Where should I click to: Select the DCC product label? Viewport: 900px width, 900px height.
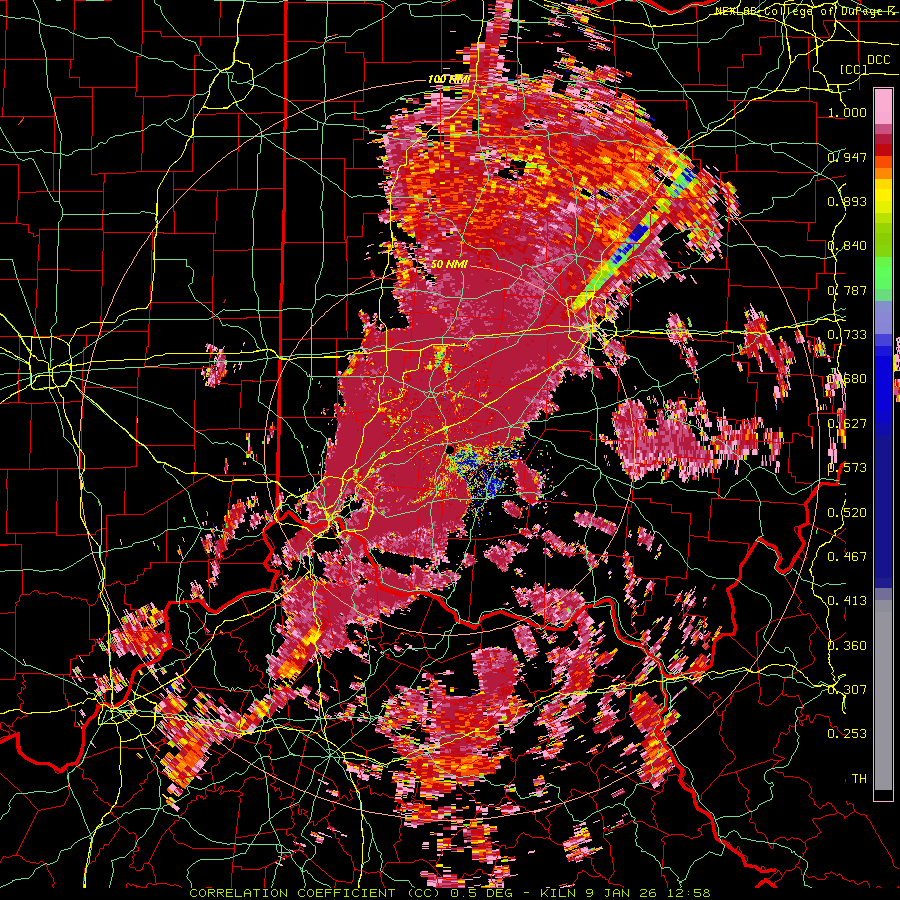tap(878, 60)
